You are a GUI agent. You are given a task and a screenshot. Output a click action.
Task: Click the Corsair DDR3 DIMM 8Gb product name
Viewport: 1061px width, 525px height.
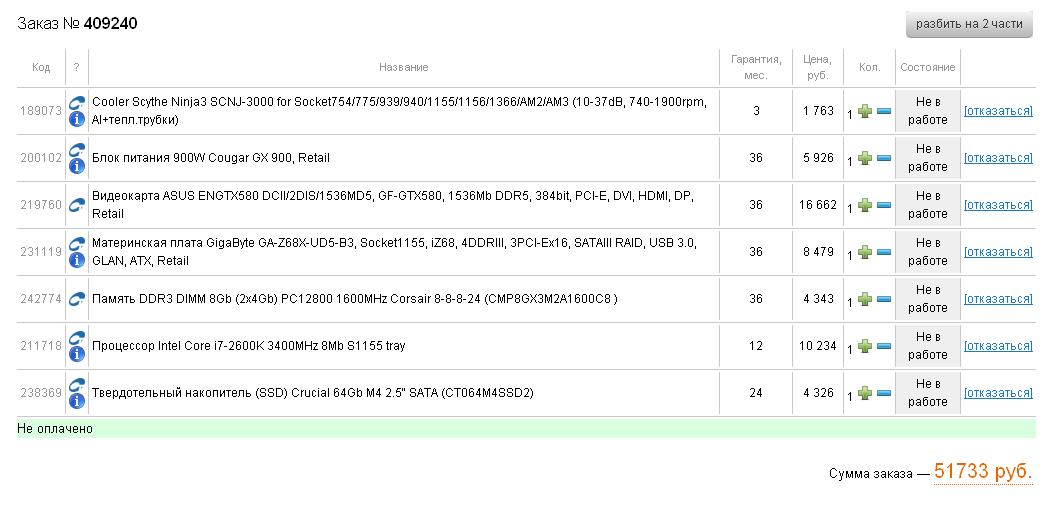coord(355,298)
